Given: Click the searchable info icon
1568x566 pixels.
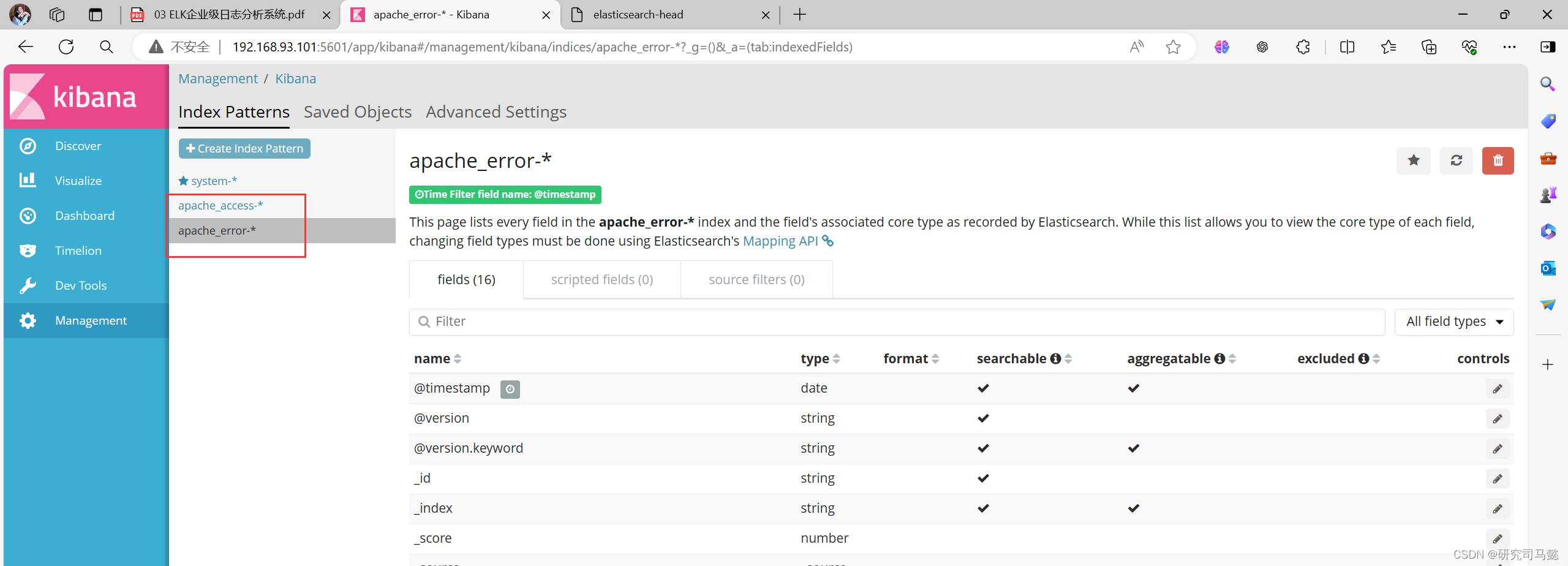Looking at the screenshot, I should point(1055,359).
